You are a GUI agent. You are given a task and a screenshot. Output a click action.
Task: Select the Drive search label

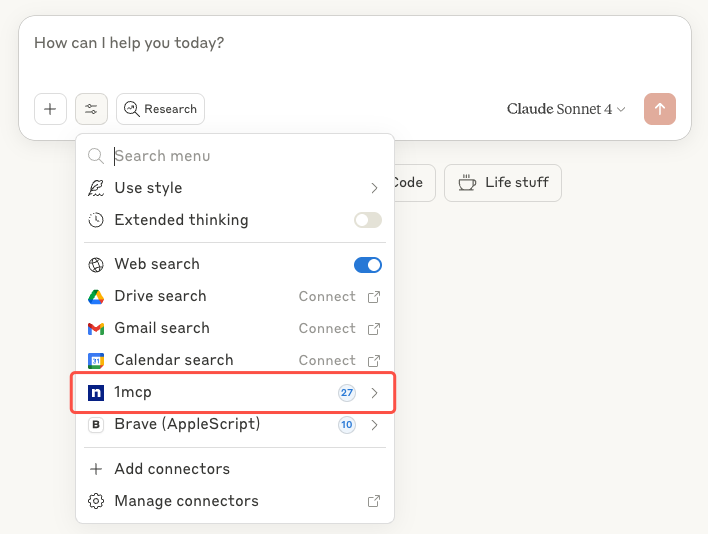tap(160, 296)
